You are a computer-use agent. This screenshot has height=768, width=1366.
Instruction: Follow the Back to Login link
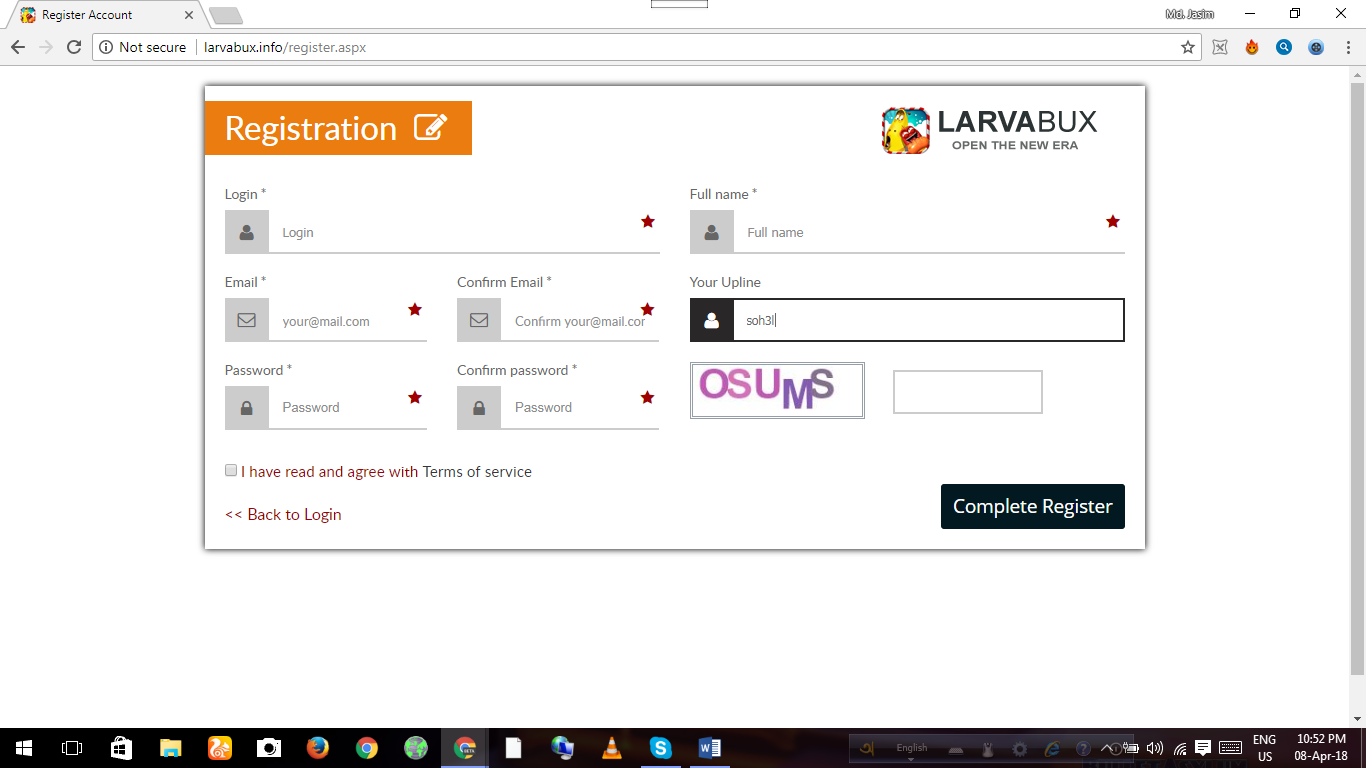pos(283,514)
